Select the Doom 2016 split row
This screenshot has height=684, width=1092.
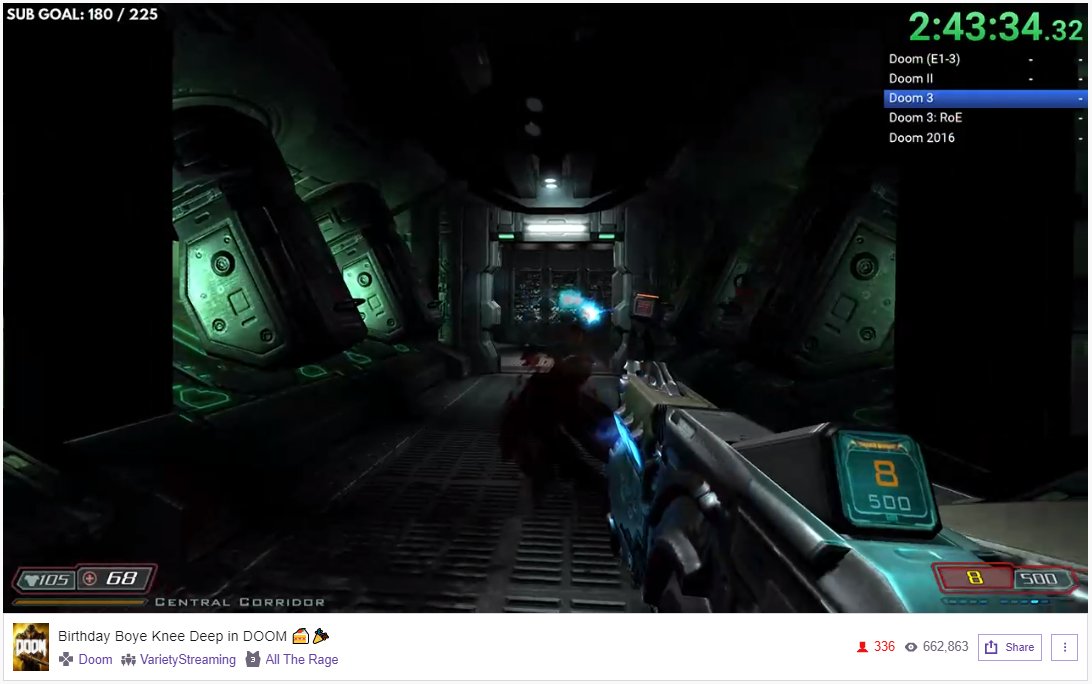point(985,138)
